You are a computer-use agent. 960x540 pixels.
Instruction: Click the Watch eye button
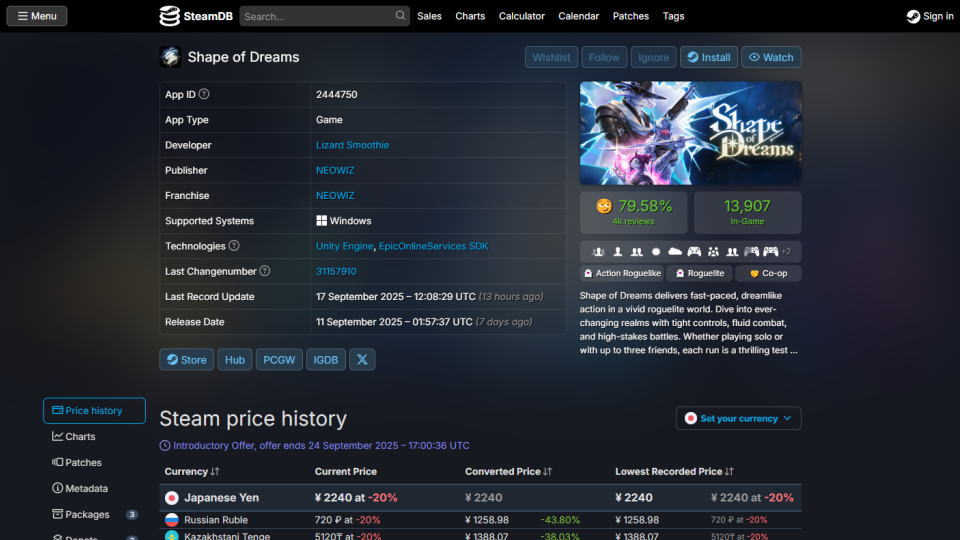pyautogui.click(x=771, y=57)
